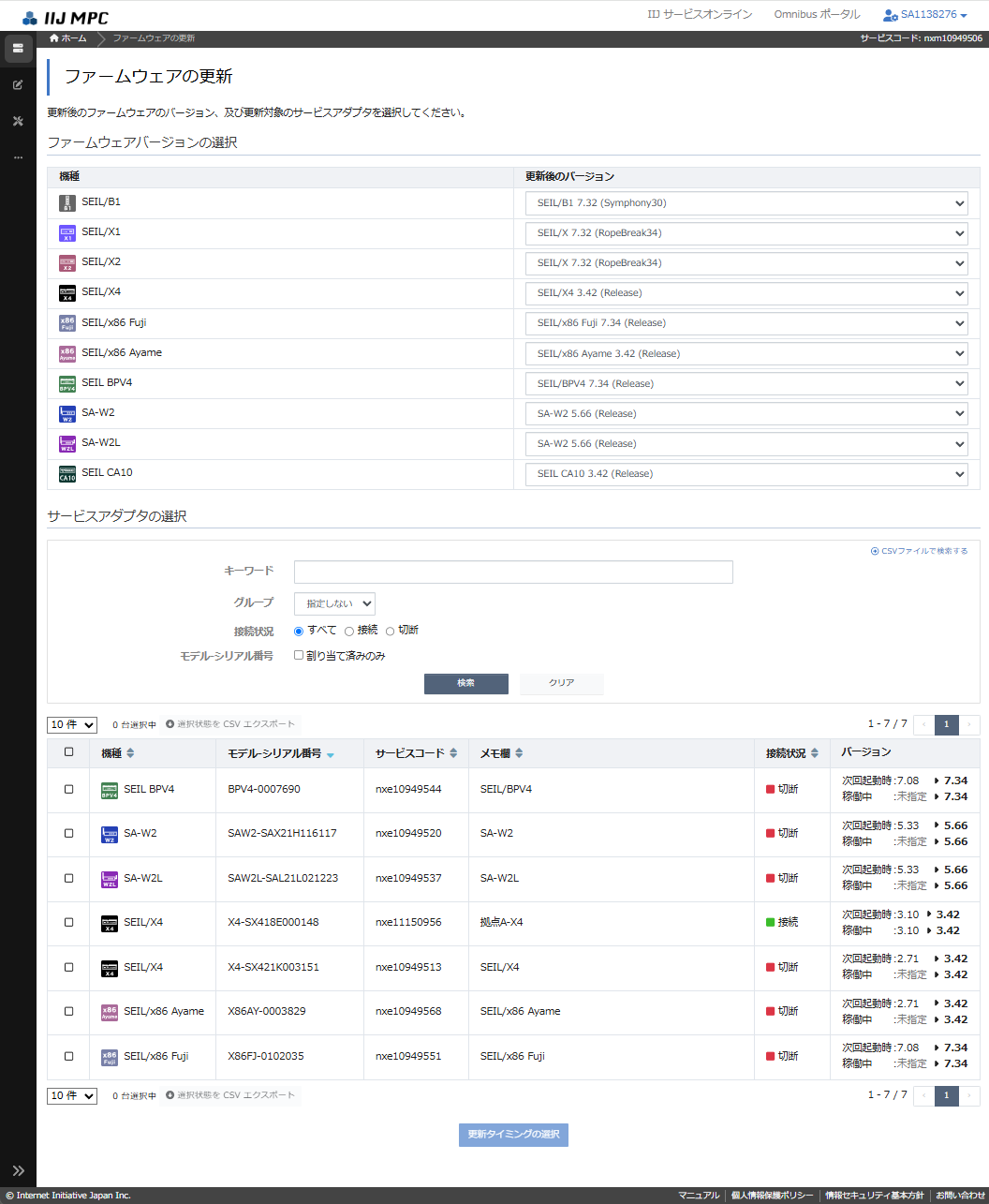Open SEIL/B1 7.32 version dropdown
This screenshot has width=989, height=1204.
tap(746, 203)
